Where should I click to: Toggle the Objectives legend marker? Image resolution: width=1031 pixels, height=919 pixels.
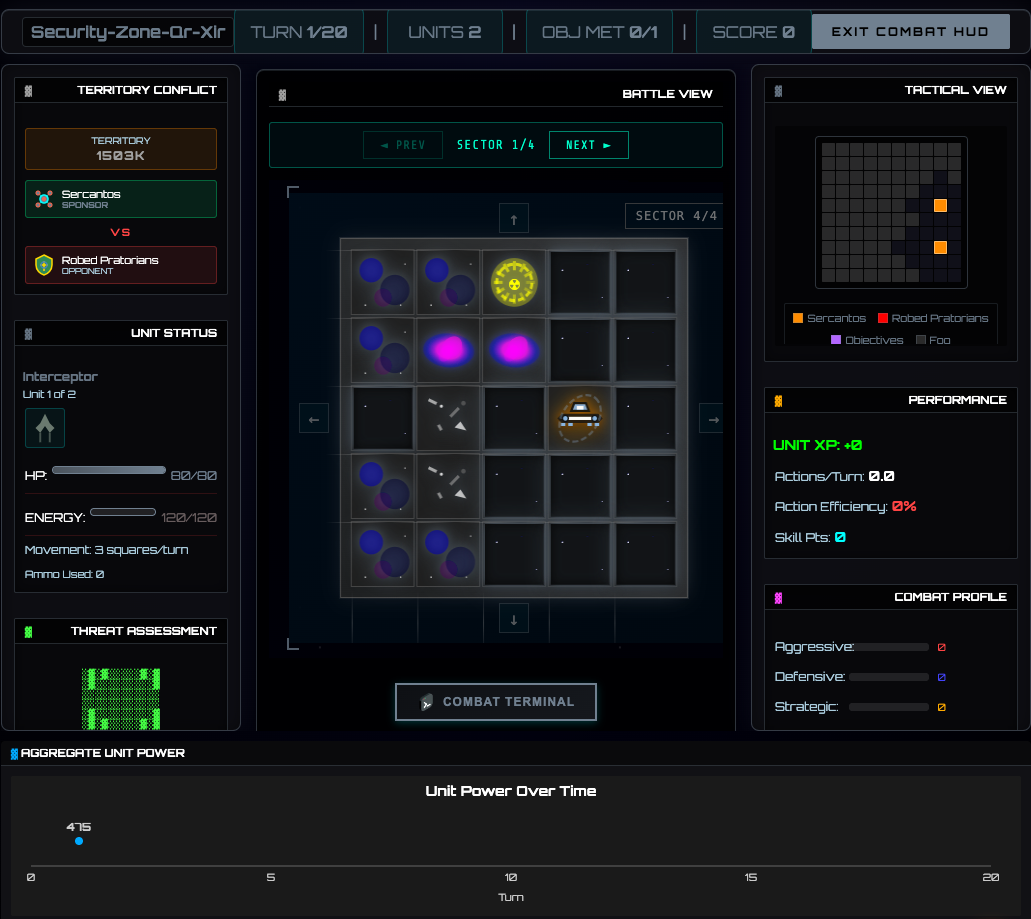[837, 340]
